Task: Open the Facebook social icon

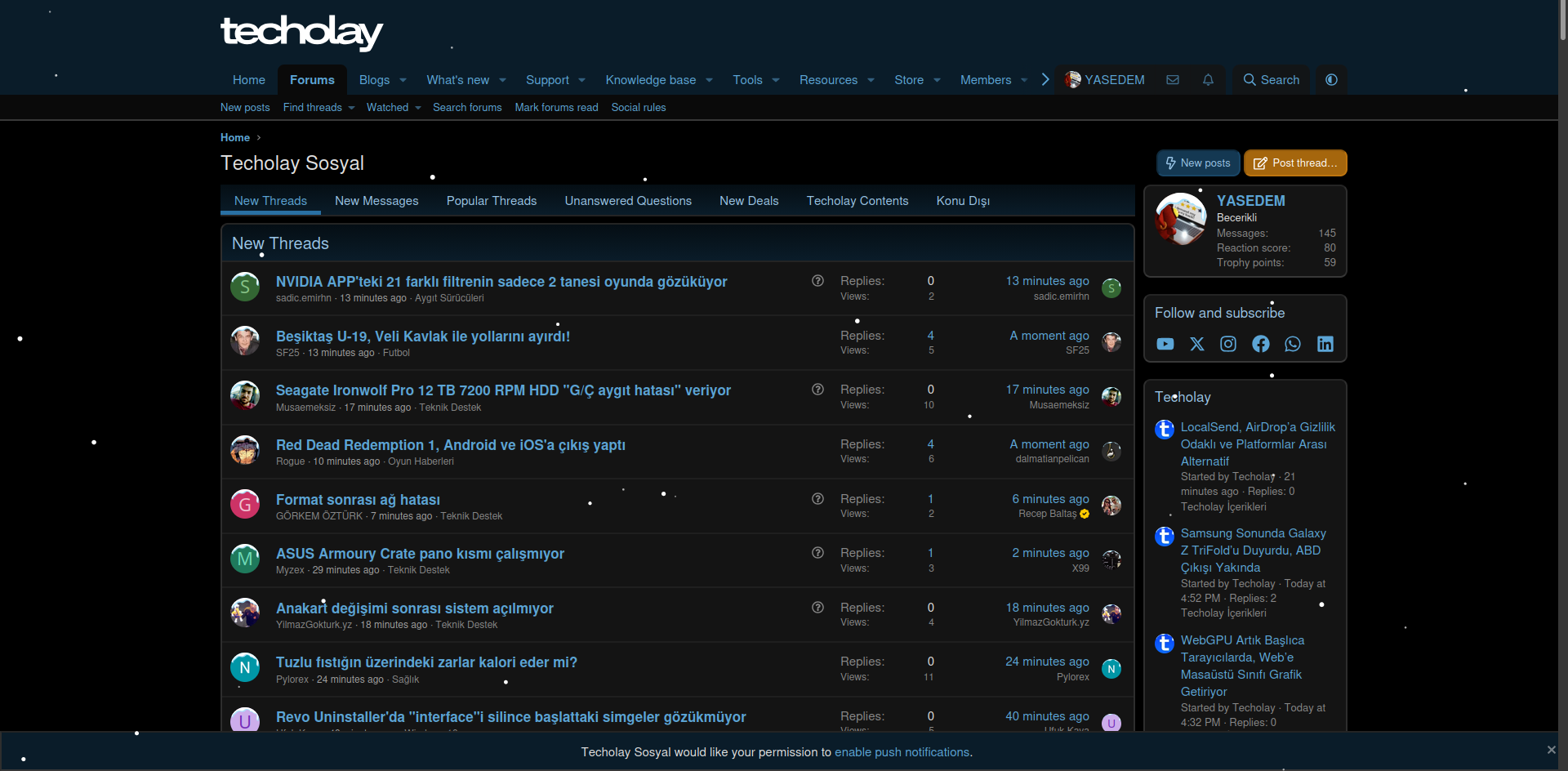Action: (1261, 344)
